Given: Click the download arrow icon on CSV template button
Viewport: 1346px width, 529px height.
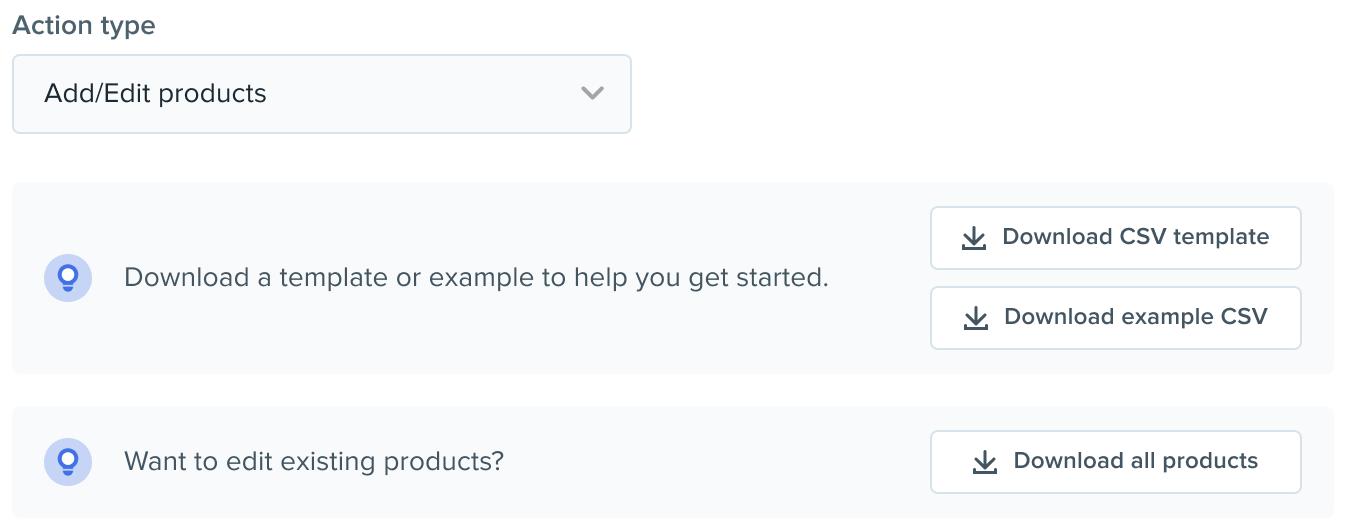Looking at the screenshot, I should [973, 238].
